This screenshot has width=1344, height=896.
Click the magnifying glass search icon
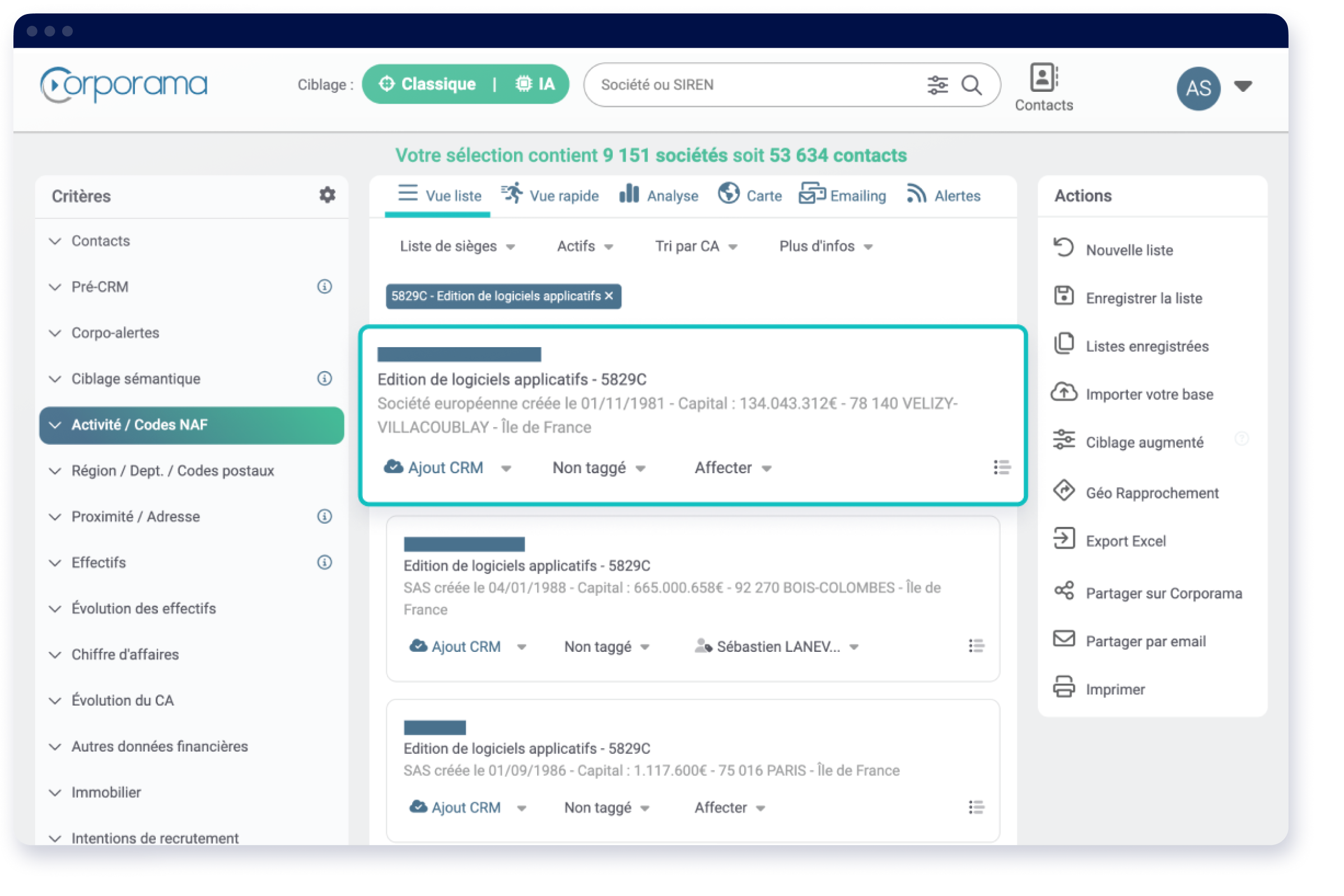coord(972,85)
